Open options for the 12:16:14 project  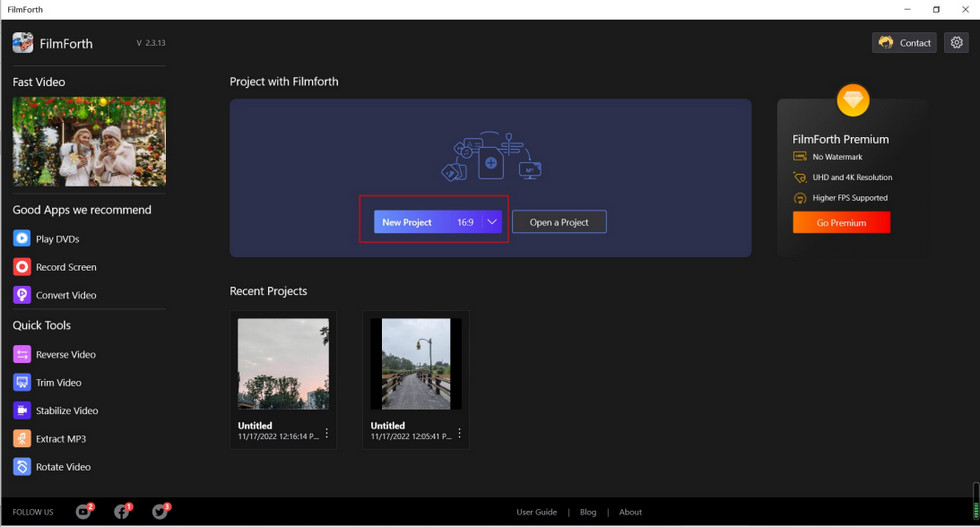pos(327,433)
